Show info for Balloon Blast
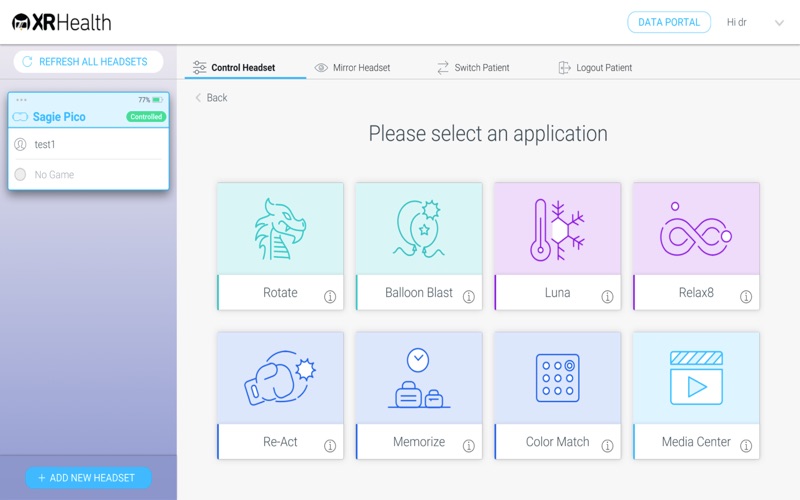Viewport: 800px width, 500px height. point(468,296)
